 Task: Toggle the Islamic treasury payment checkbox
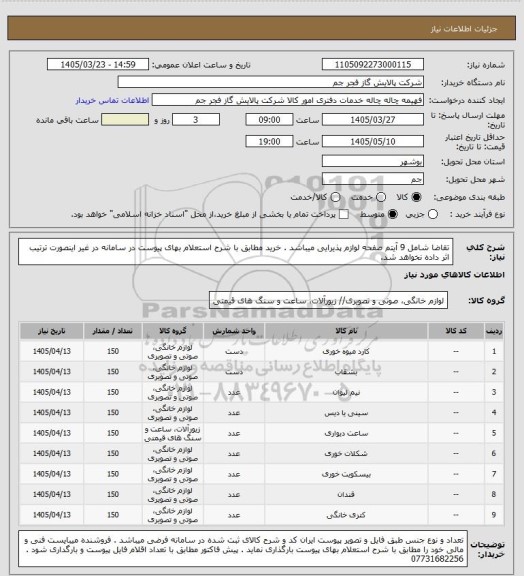[344, 214]
